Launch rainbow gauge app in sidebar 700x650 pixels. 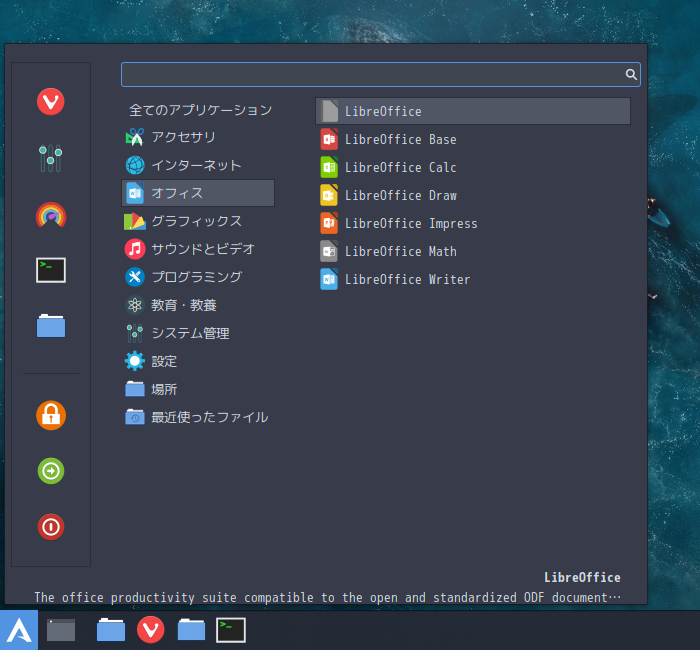50,215
